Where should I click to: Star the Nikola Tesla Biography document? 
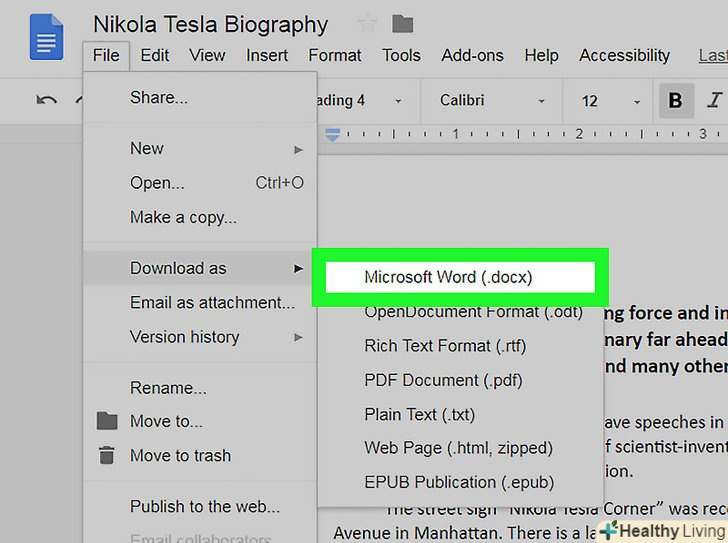(368, 23)
